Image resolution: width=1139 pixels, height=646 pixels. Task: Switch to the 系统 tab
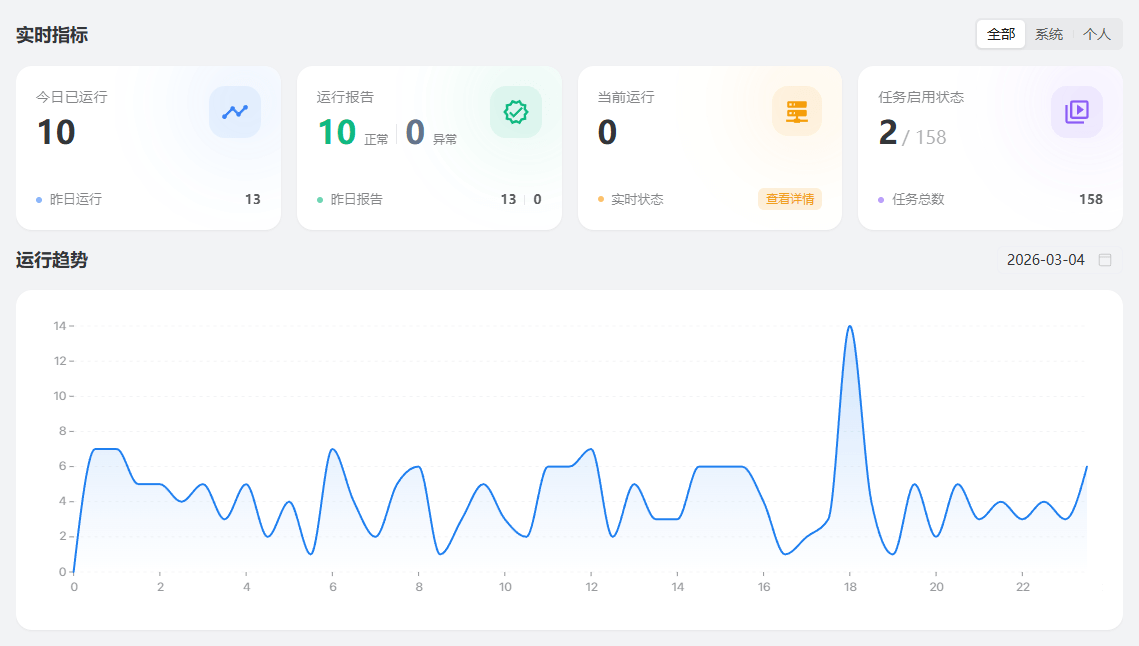click(x=1049, y=34)
